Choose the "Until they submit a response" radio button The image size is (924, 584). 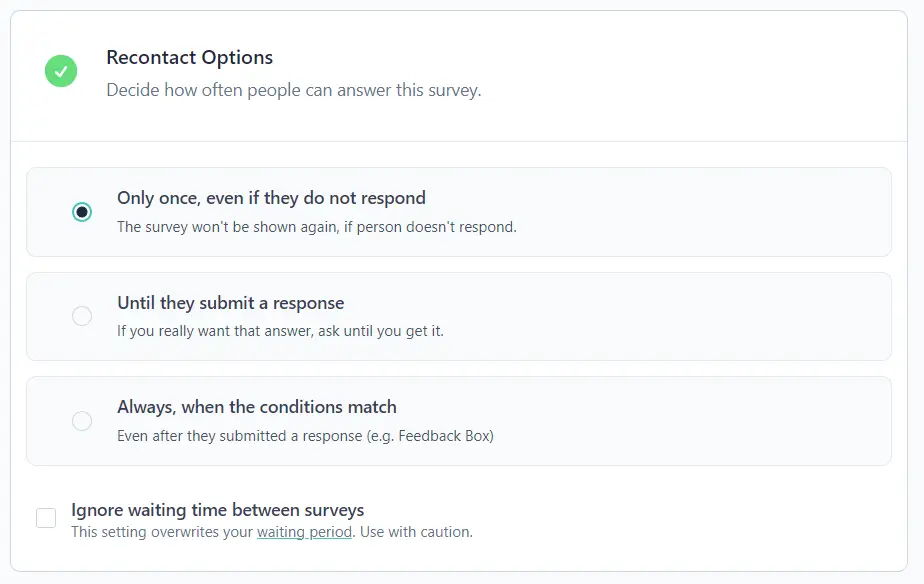pyautogui.click(x=82, y=316)
